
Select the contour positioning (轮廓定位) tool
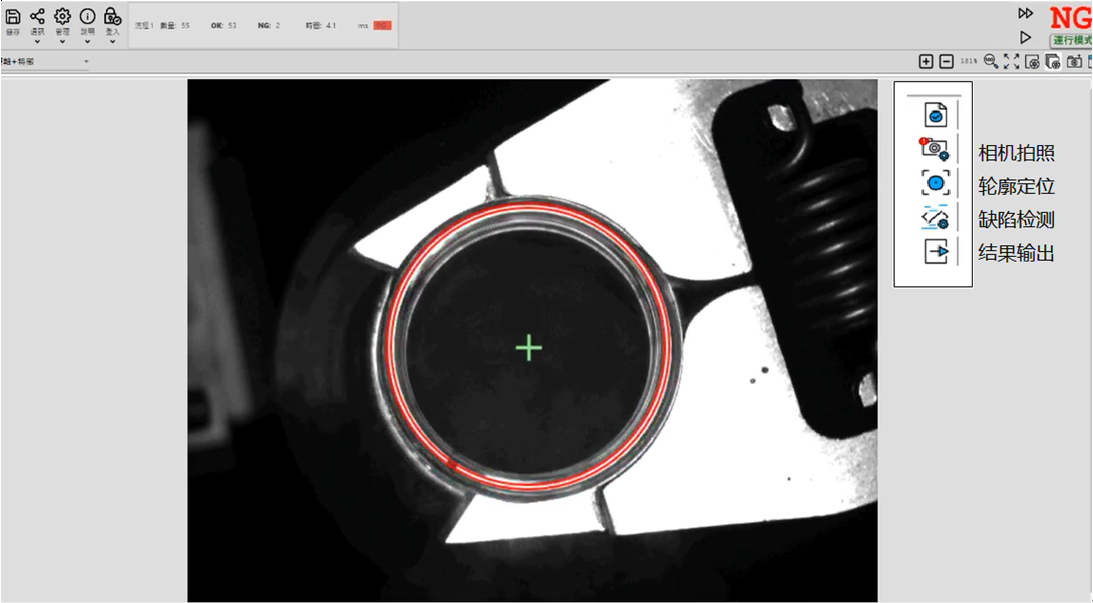pyautogui.click(x=935, y=184)
